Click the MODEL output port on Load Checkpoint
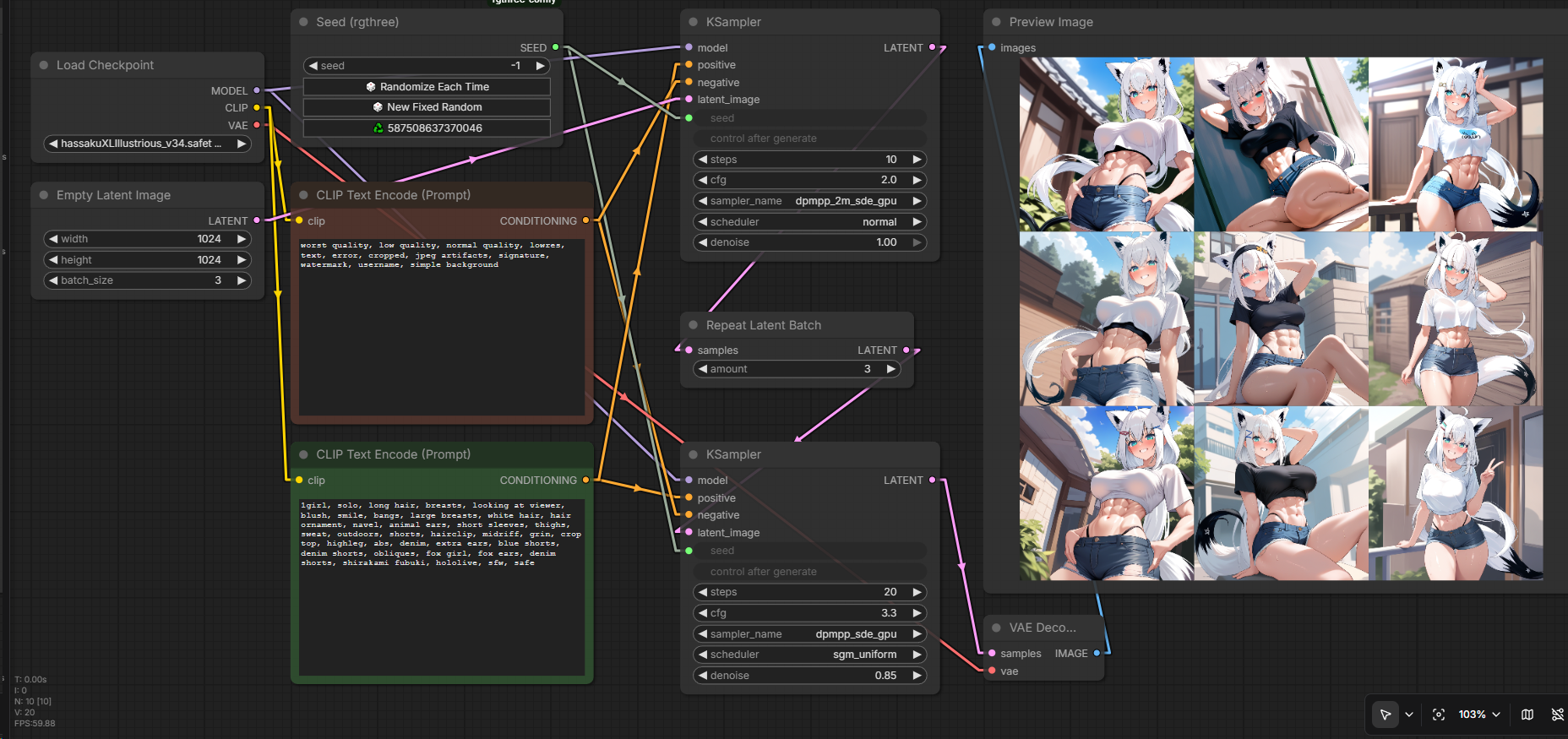 coord(257,90)
